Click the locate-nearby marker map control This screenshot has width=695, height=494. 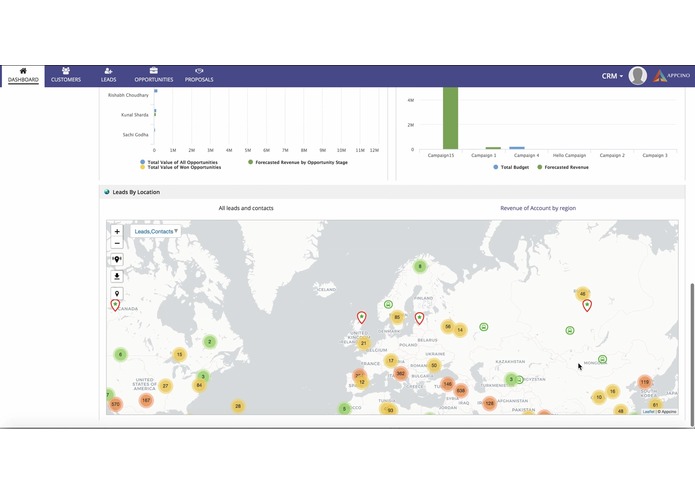point(117,259)
